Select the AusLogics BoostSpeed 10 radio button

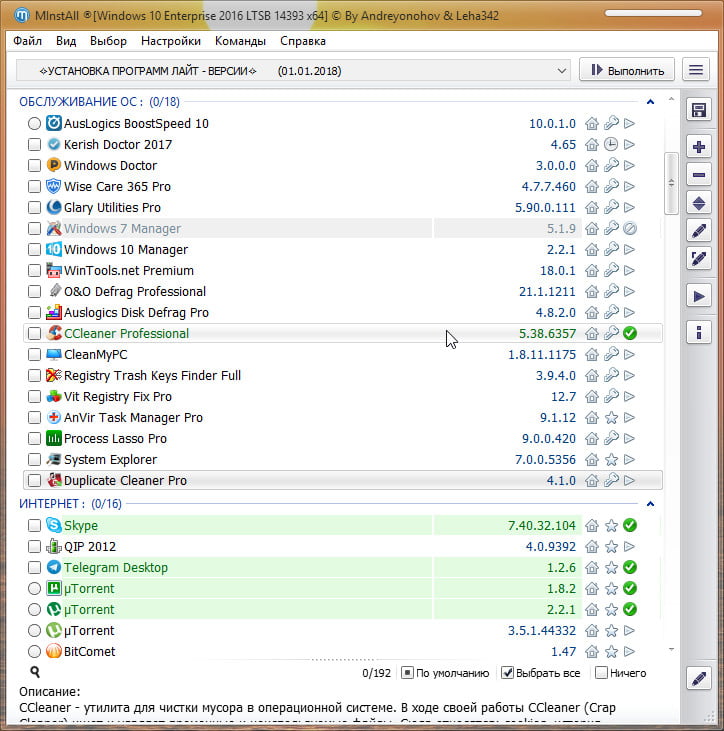point(35,124)
